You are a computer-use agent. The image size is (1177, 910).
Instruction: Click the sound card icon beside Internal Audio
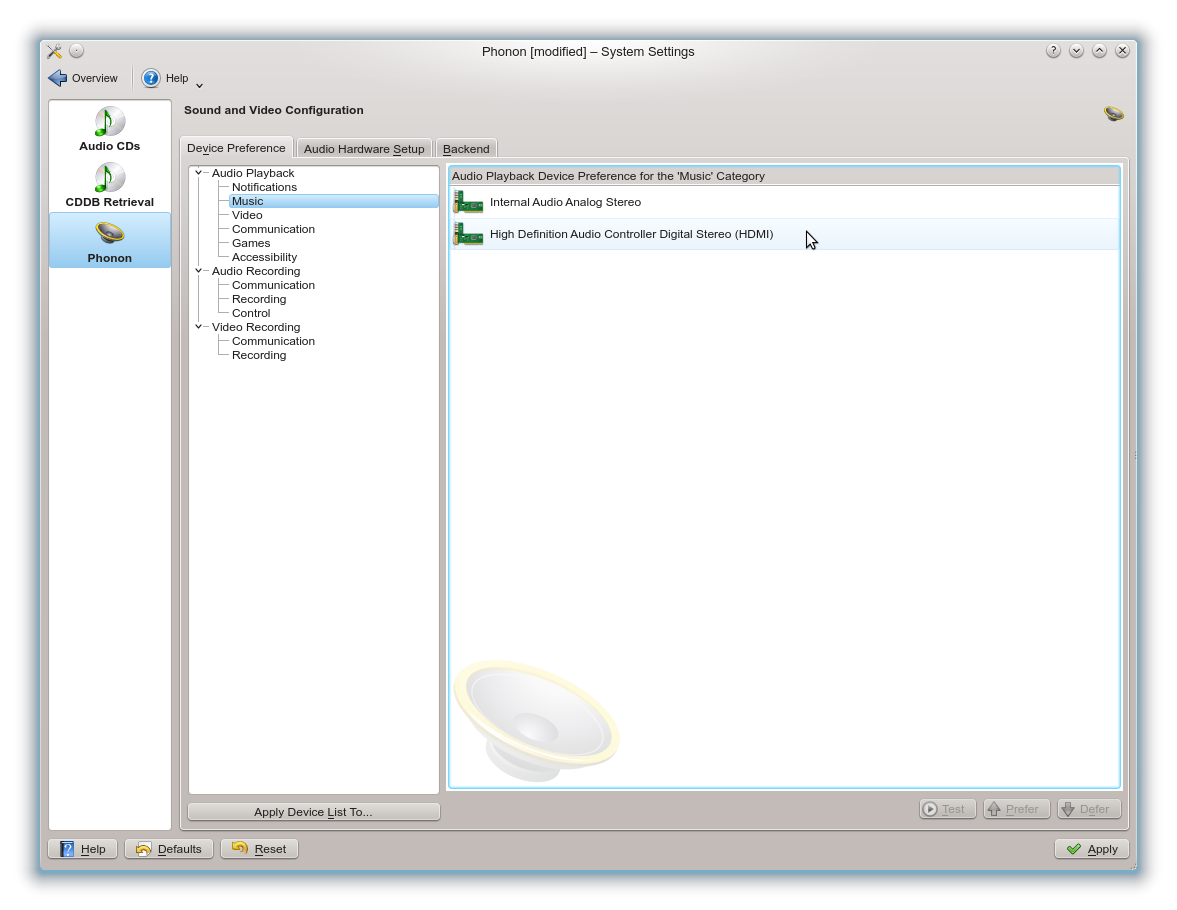468,201
